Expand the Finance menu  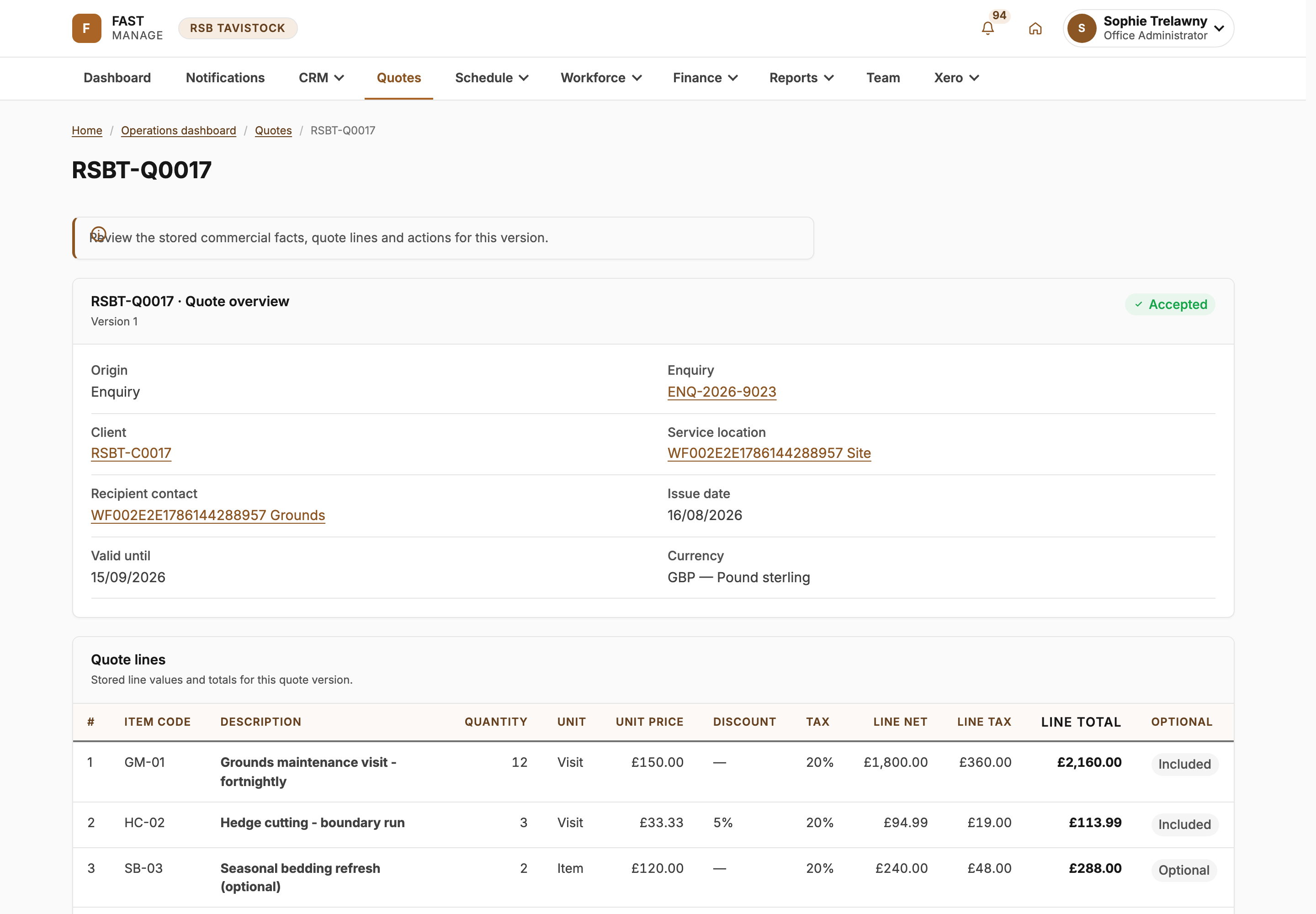point(705,78)
